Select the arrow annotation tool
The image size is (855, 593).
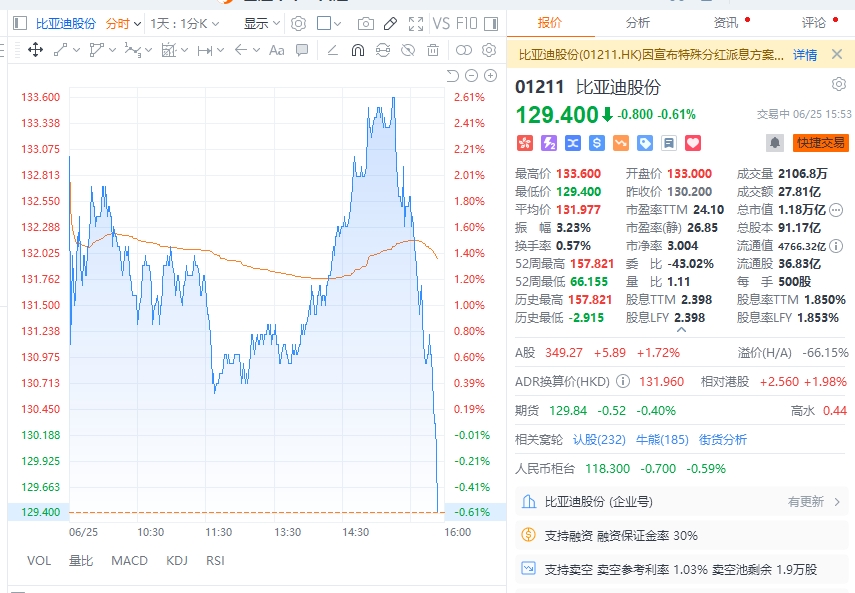pos(241,50)
